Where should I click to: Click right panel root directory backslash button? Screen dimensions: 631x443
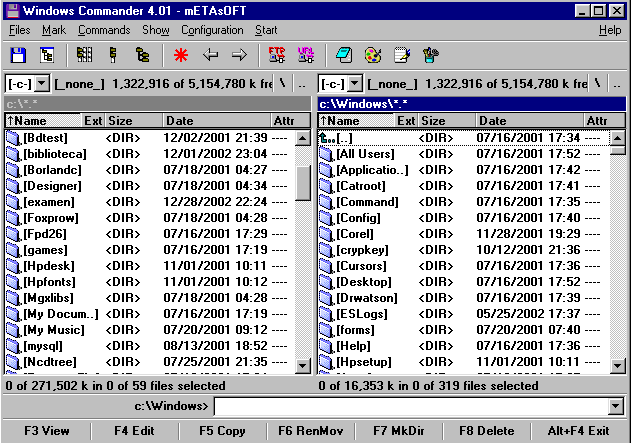pyautogui.click(x=598, y=84)
